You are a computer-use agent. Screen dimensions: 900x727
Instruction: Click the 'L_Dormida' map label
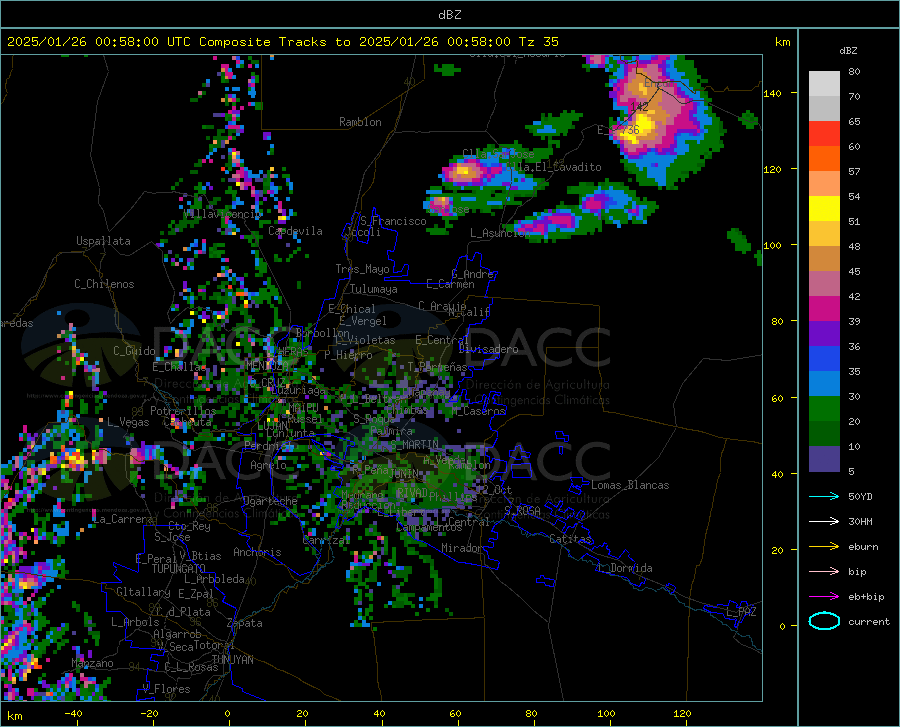click(625, 568)
